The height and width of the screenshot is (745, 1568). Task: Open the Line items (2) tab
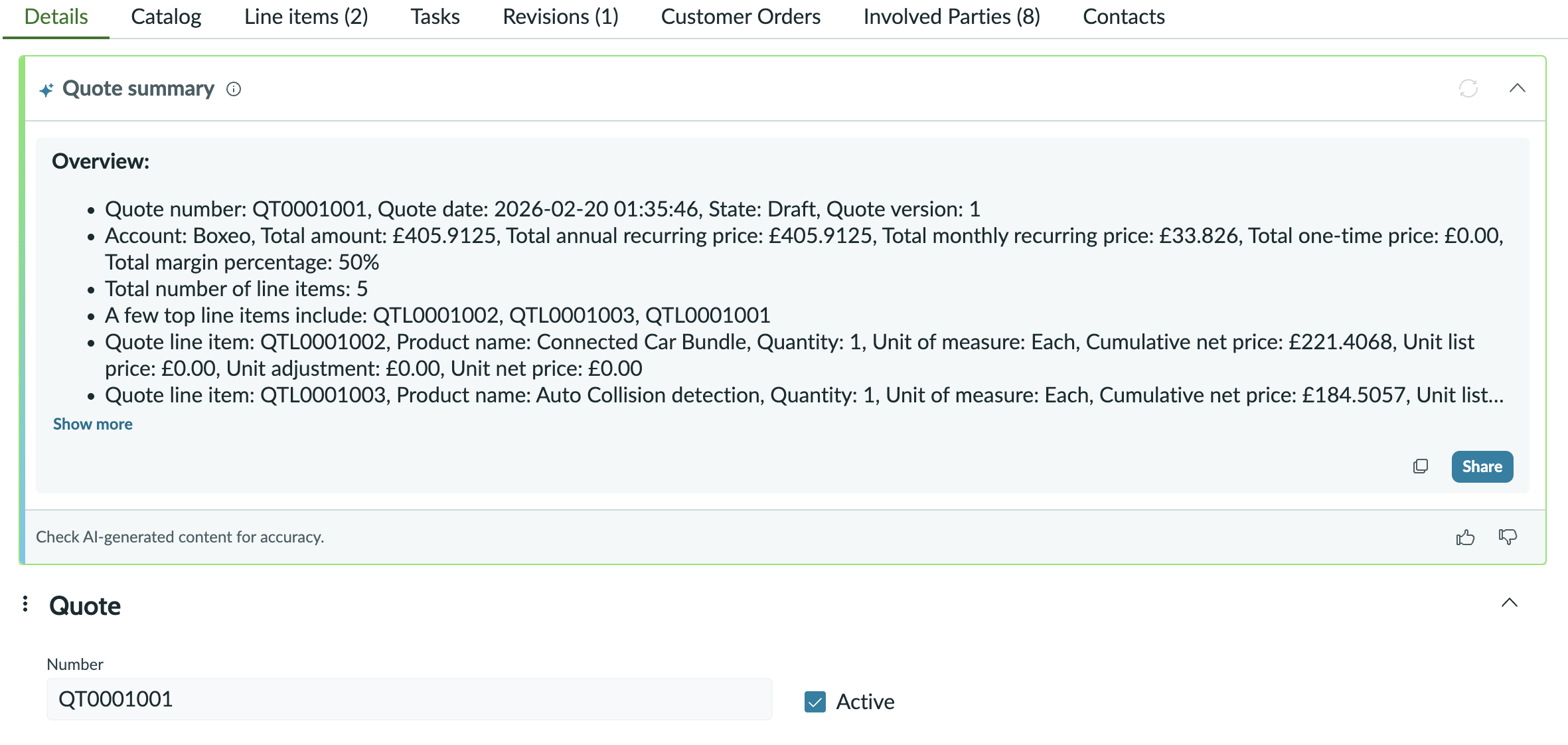(306, 17)
